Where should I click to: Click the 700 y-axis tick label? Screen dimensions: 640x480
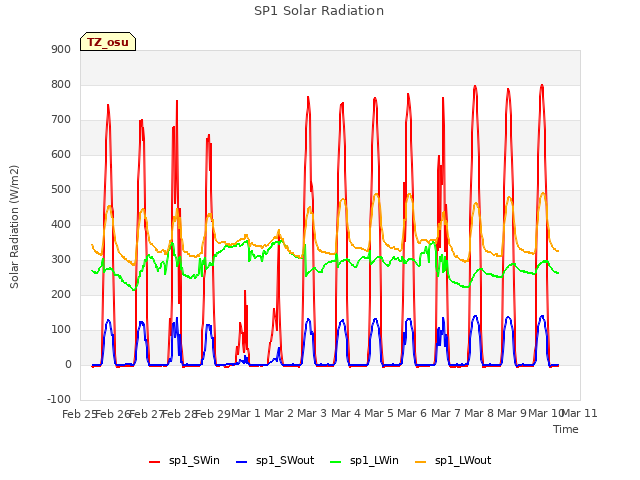tap(61, 120)
